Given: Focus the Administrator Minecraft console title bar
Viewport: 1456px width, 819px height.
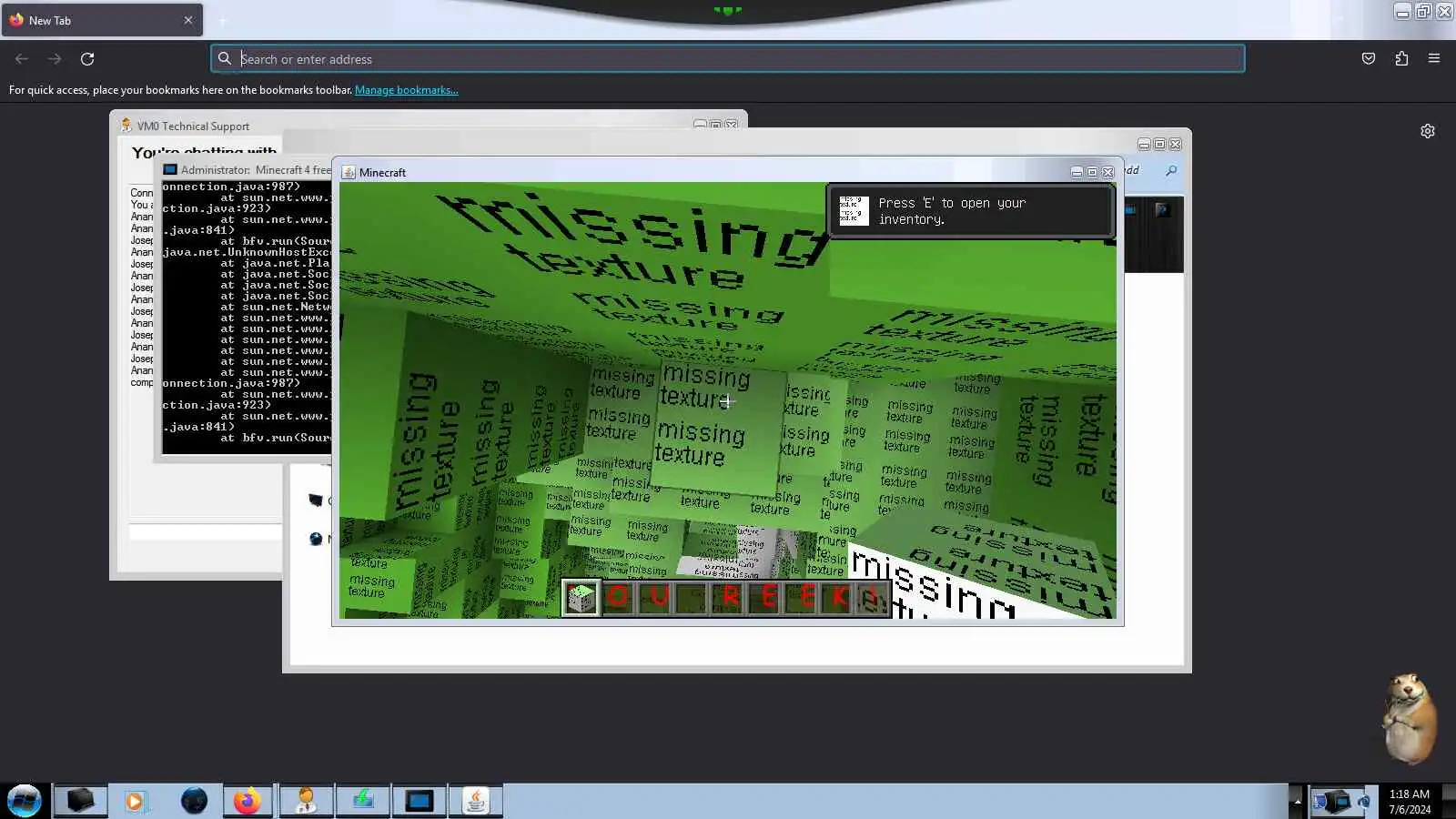Looking at the screenshot, I should pos(247,170).
